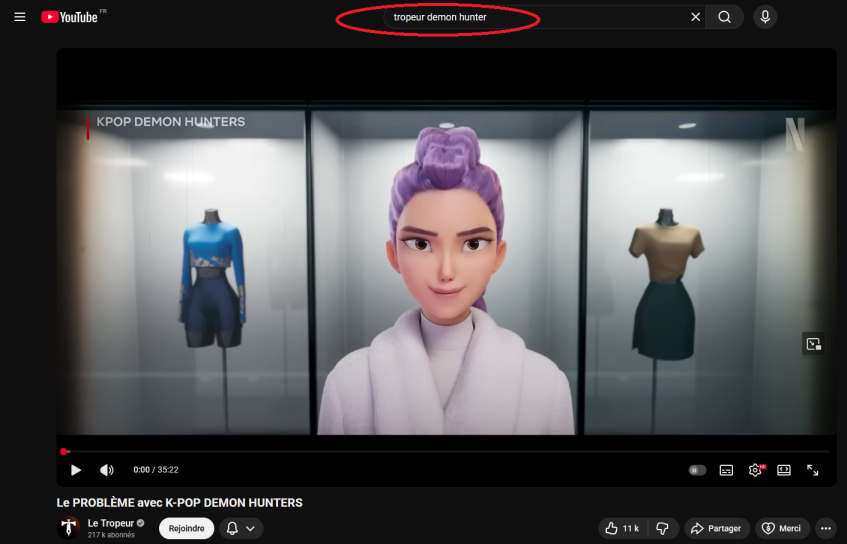Open video settings gear menu
This screenshot has width=847, height=544.
tap(755, 470)
